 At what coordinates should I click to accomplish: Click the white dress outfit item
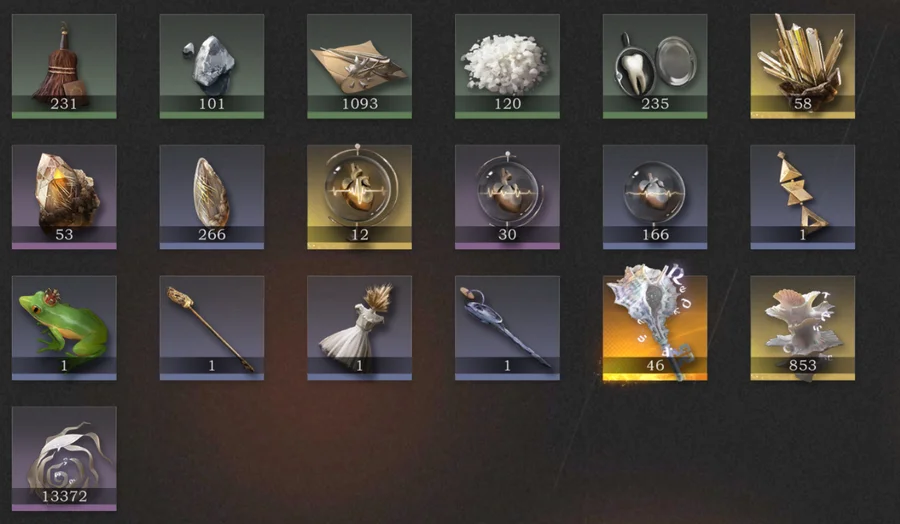[359, 328]
